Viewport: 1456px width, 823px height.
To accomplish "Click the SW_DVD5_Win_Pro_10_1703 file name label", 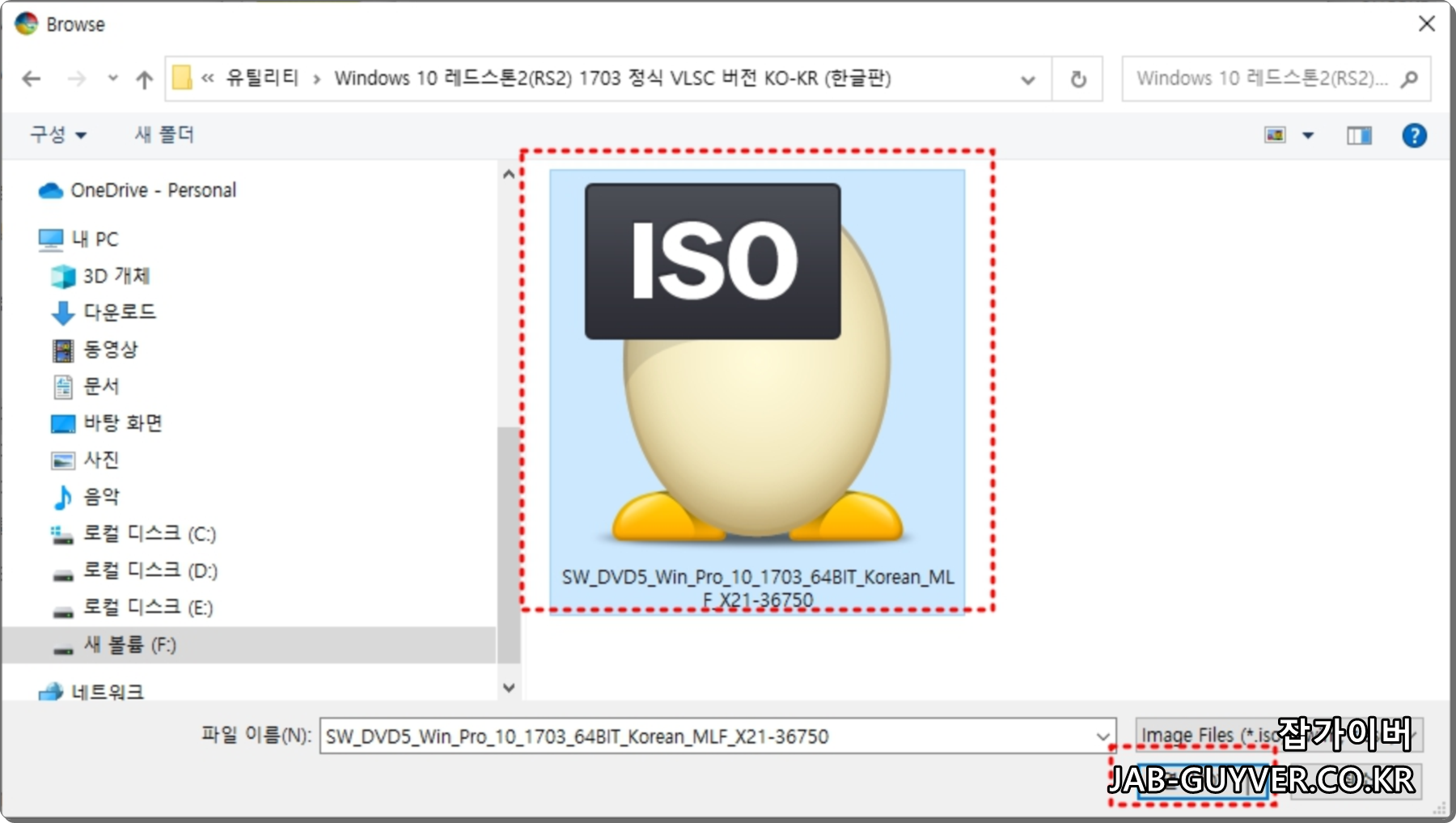I will tap(758, 588).
